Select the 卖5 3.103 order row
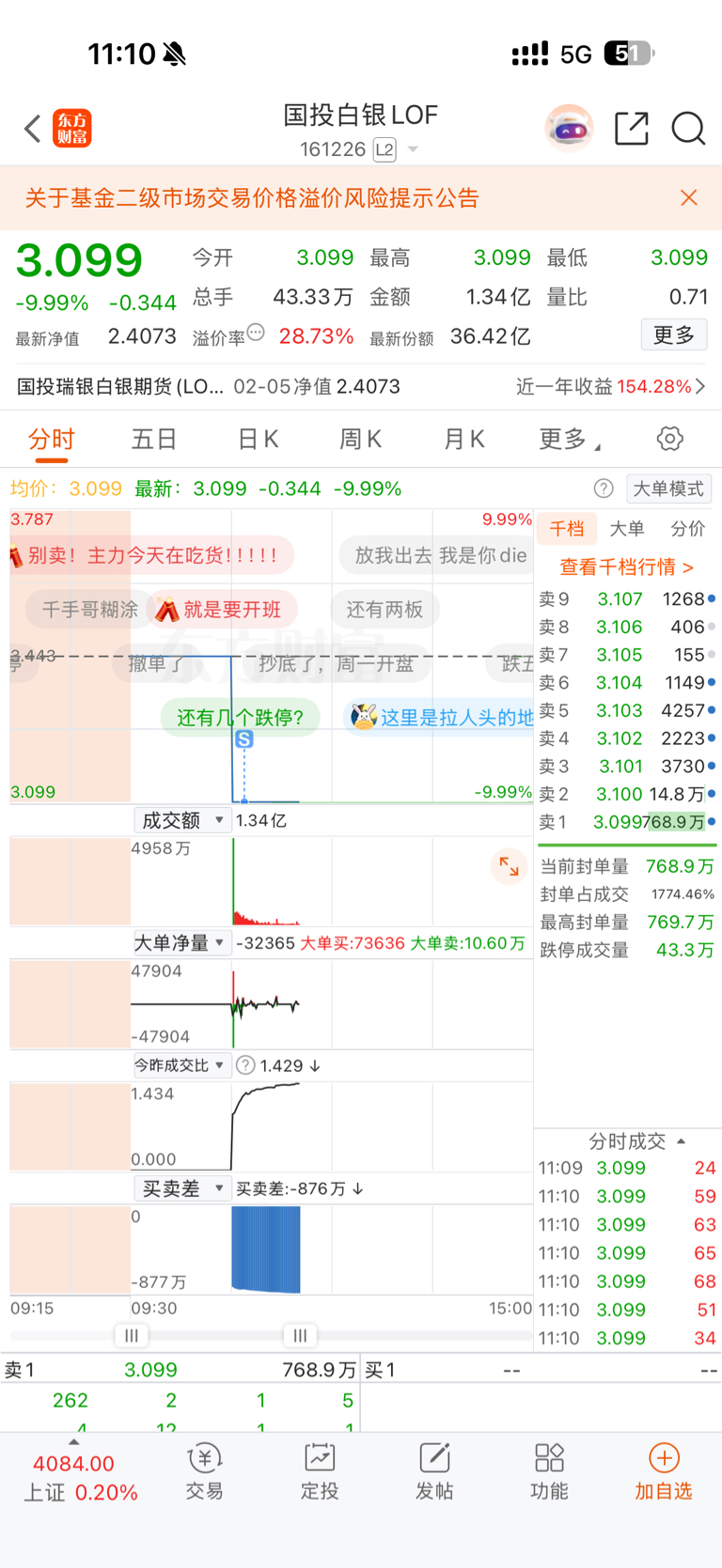 click(x=626, y=710)
